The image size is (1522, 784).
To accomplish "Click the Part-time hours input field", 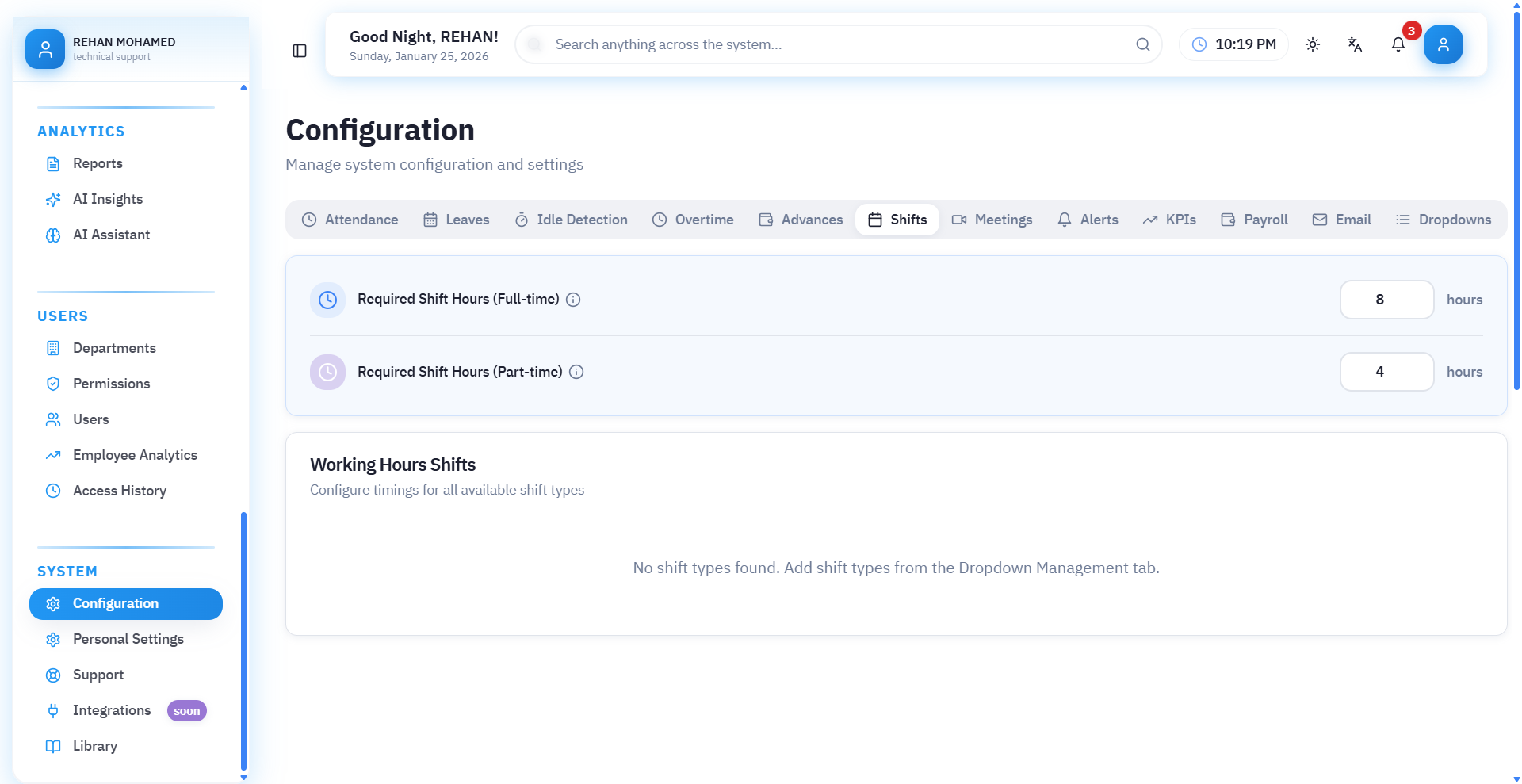I will 1386,372.
